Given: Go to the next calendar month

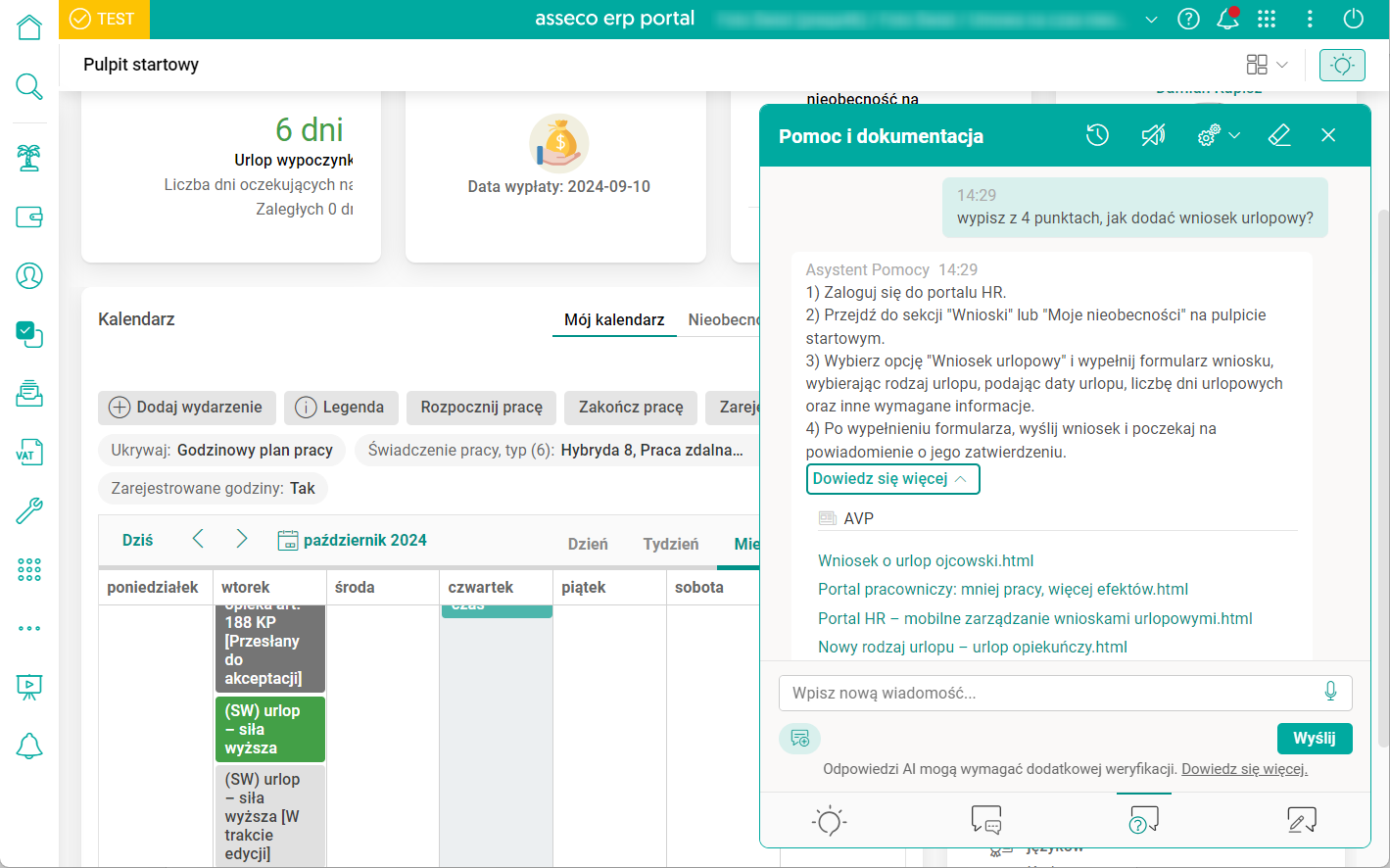Looking at the screenshot, I should point(241,539).
